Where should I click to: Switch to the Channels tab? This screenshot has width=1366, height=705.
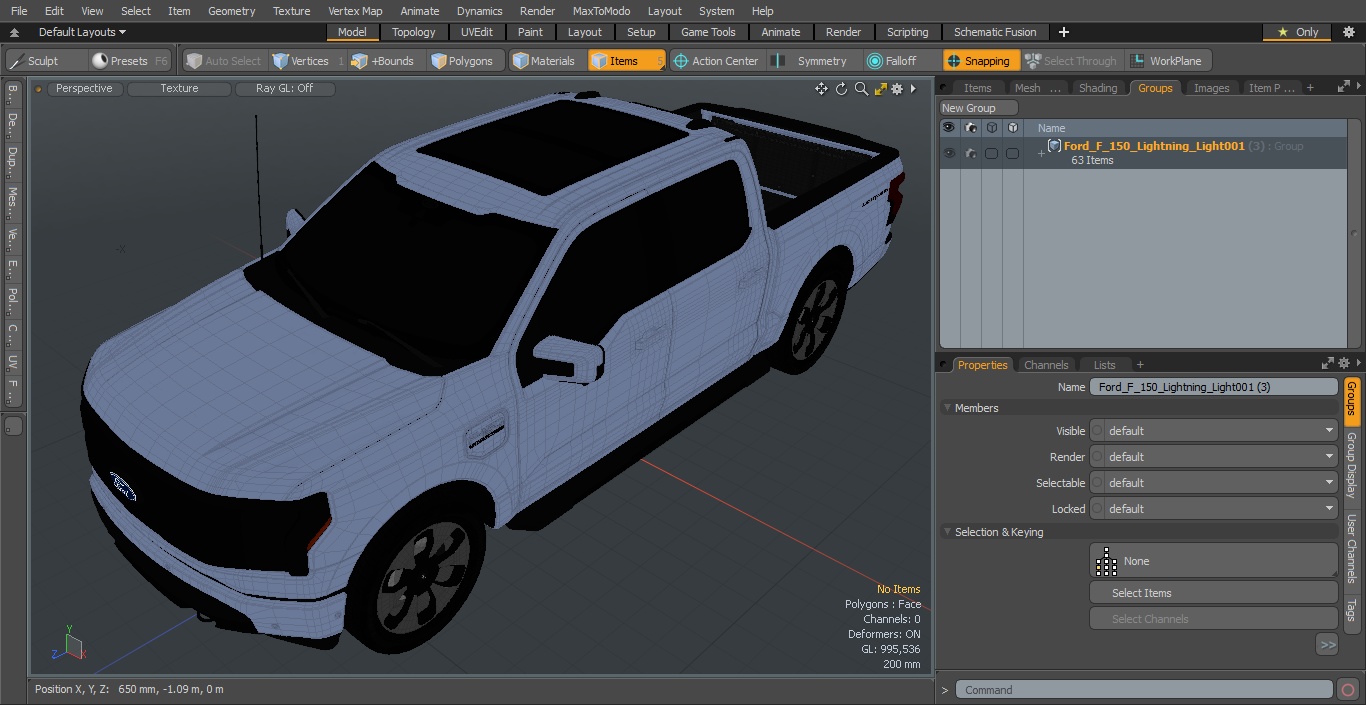(x=1046, y=365)
